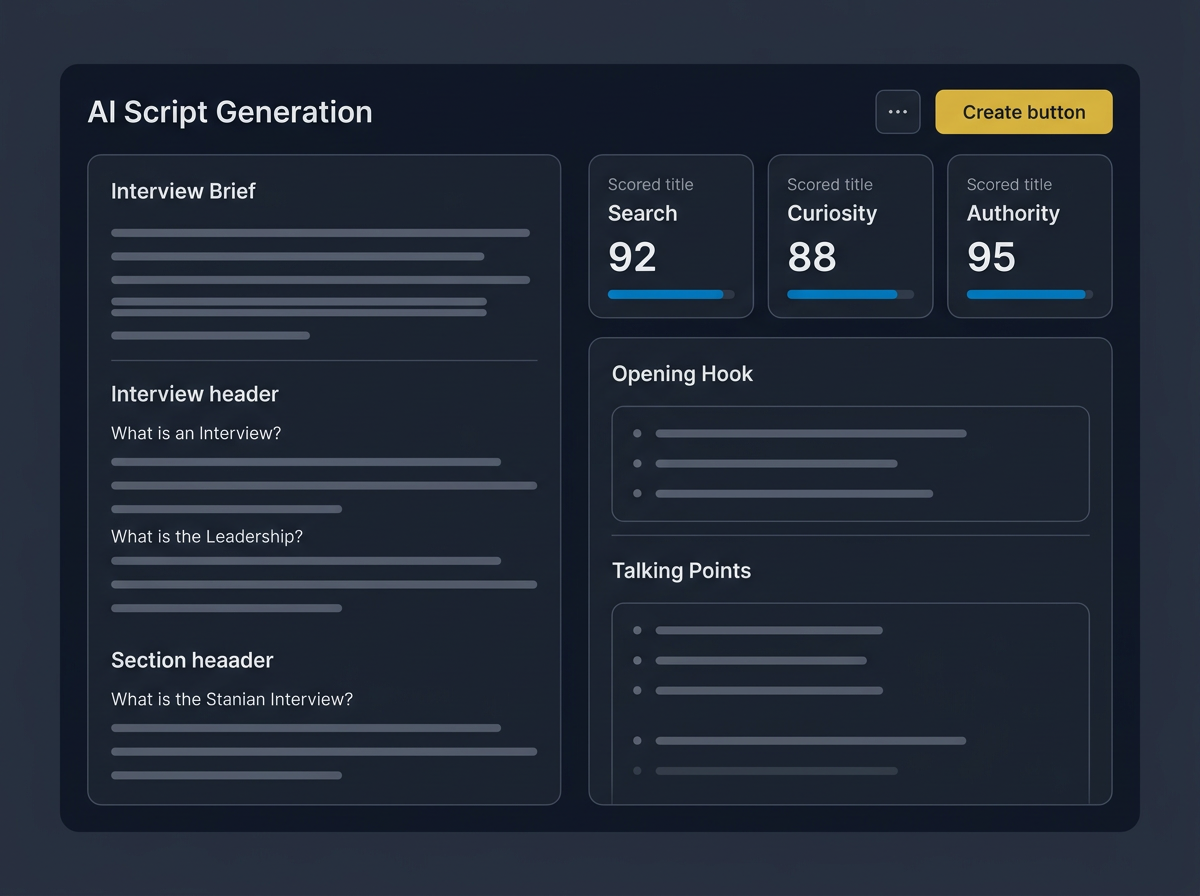Select 'What is the Stanian Interview?' question
Image resolution: width=1200 pixels, height=896 pixels.
coord(232,699)
